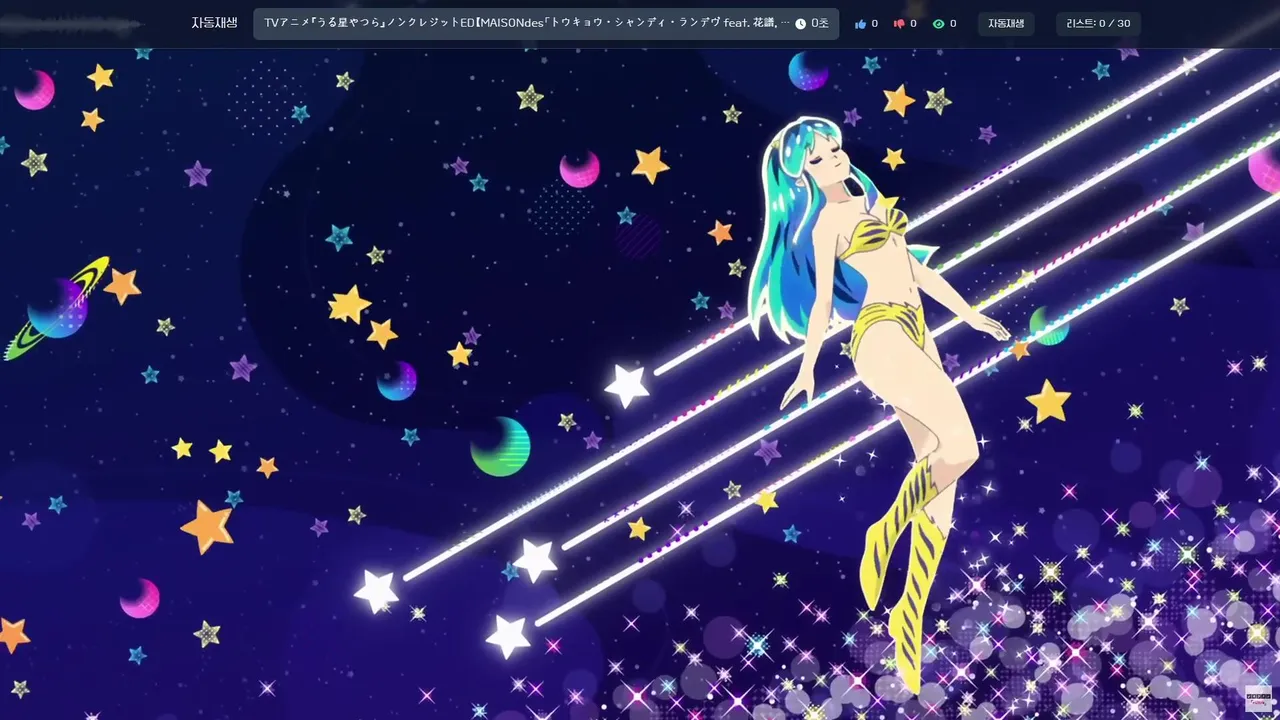Click the channel logo in the bottom-right corner

(x=1259, y=697)
